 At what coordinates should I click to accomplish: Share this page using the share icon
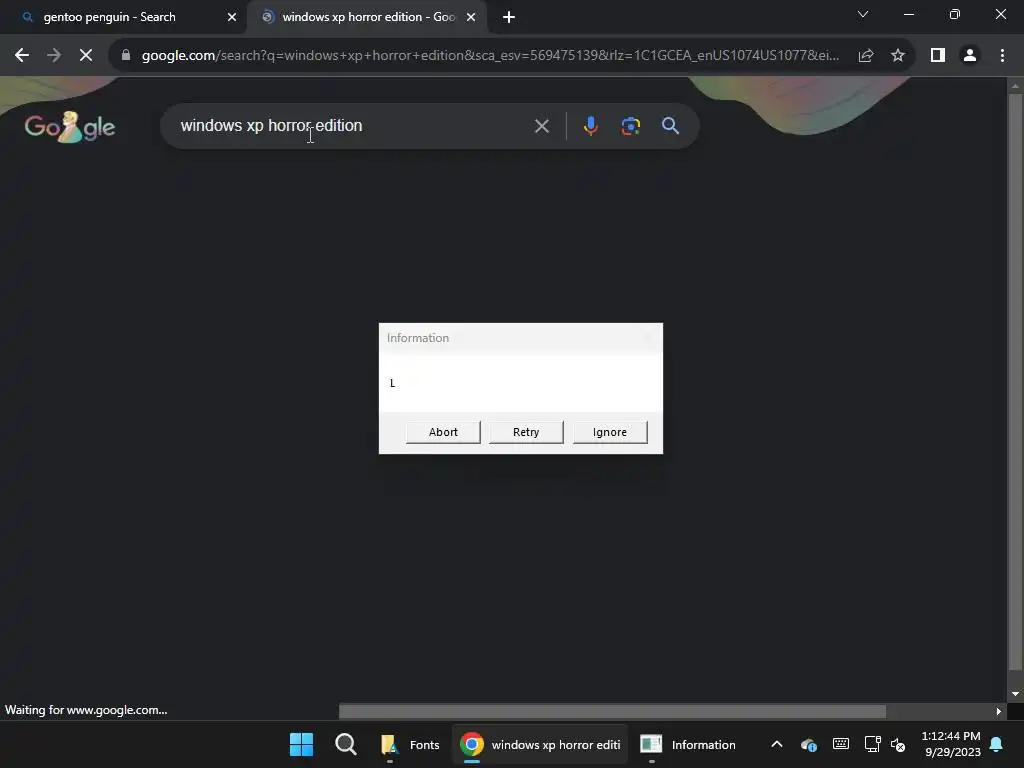[866, 56]
